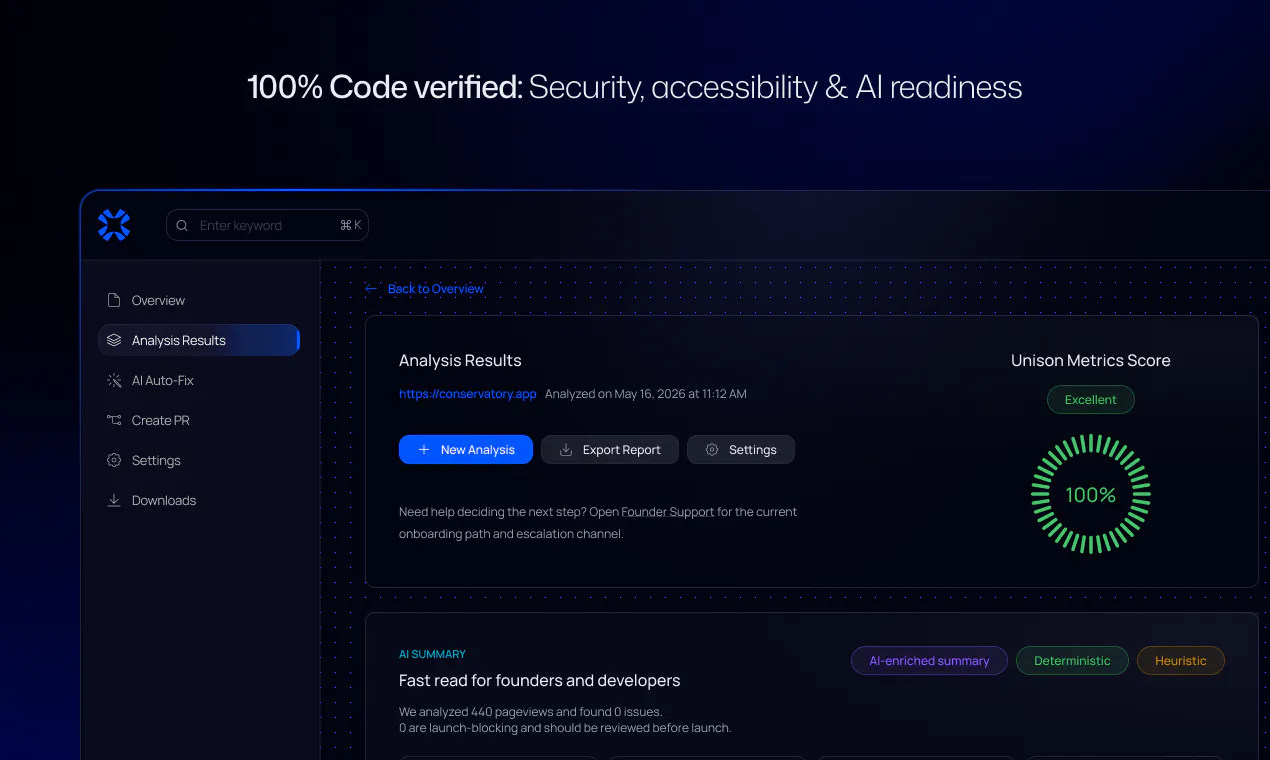Click the AI Auto-Fix magic wand icon

click(114, 380)
